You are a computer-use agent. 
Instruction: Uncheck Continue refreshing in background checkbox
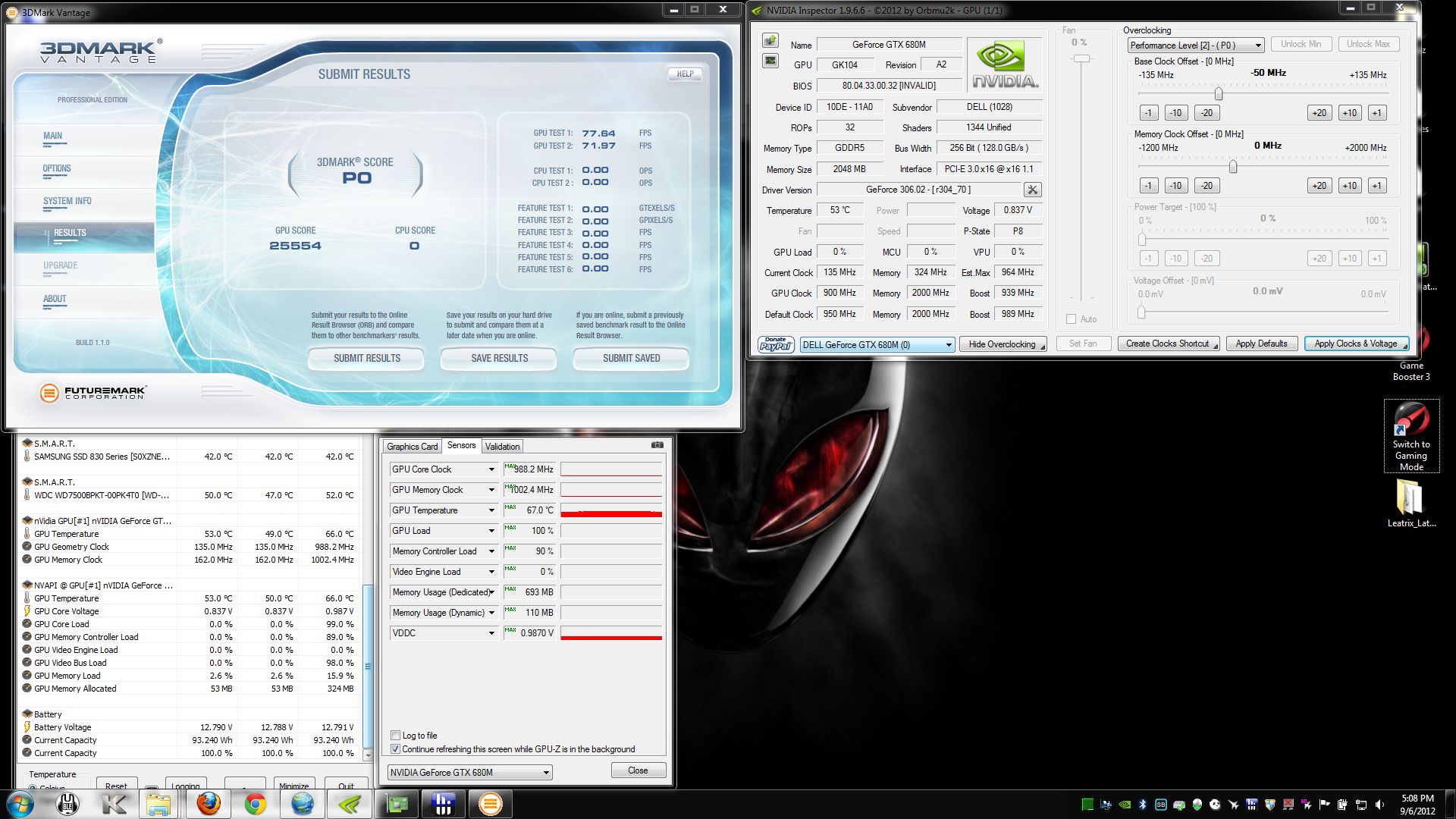(x=395, y=748)
